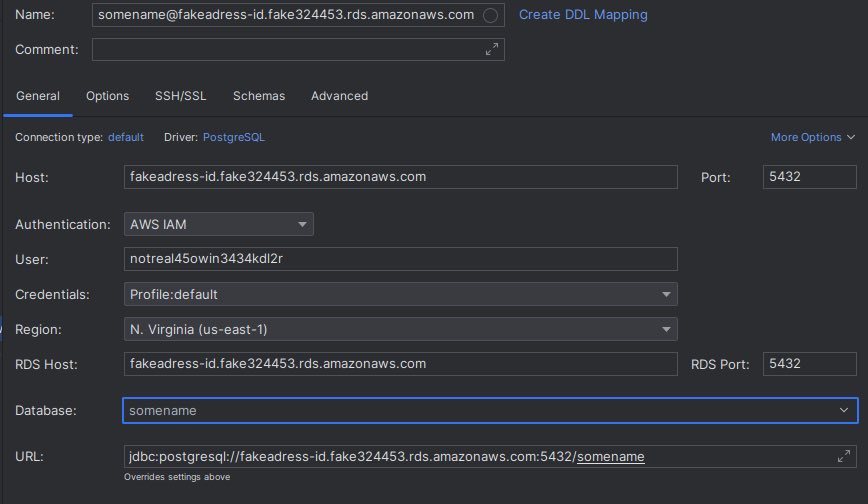Click the PostgreSQL driver link
Viewport: 868px width, 504px height.
(234, 137)
